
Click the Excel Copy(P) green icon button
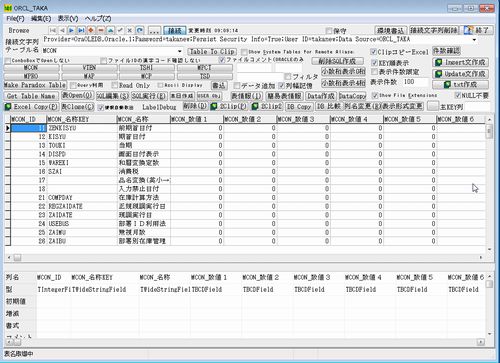[32, 107]
